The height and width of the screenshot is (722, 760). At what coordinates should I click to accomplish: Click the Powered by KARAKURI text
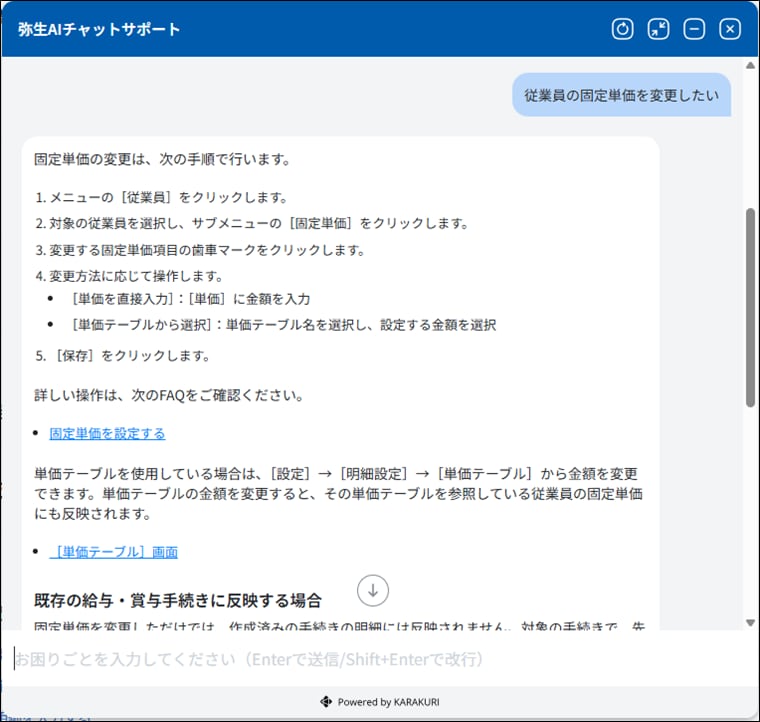pyautogui.click(x=389, y=702)
